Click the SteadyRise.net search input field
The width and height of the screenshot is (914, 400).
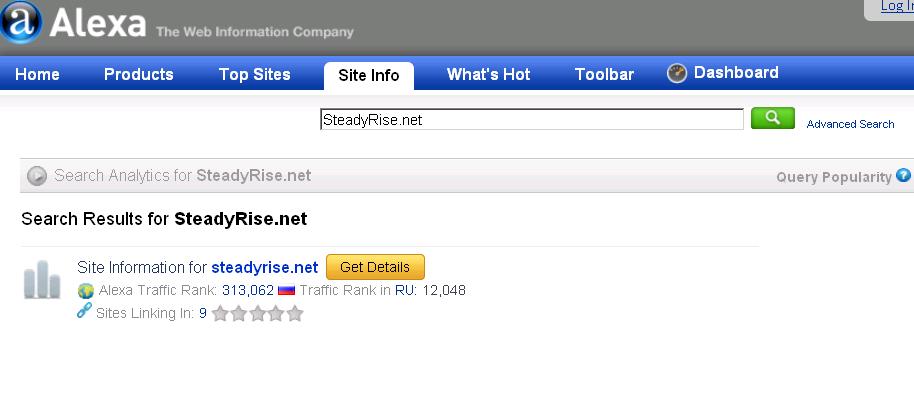(x=531, y=120)
